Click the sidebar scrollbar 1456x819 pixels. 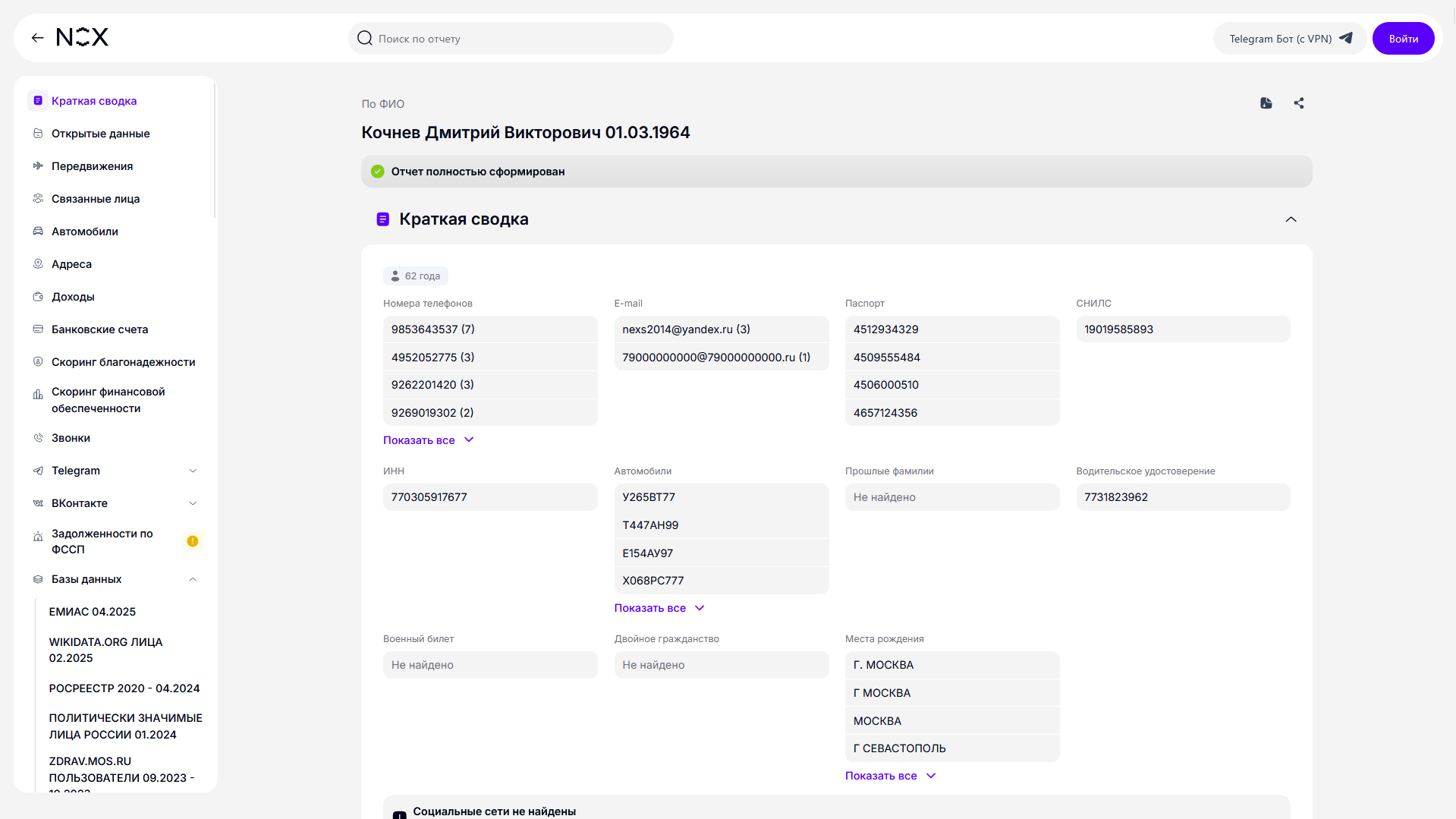(215, 152)
